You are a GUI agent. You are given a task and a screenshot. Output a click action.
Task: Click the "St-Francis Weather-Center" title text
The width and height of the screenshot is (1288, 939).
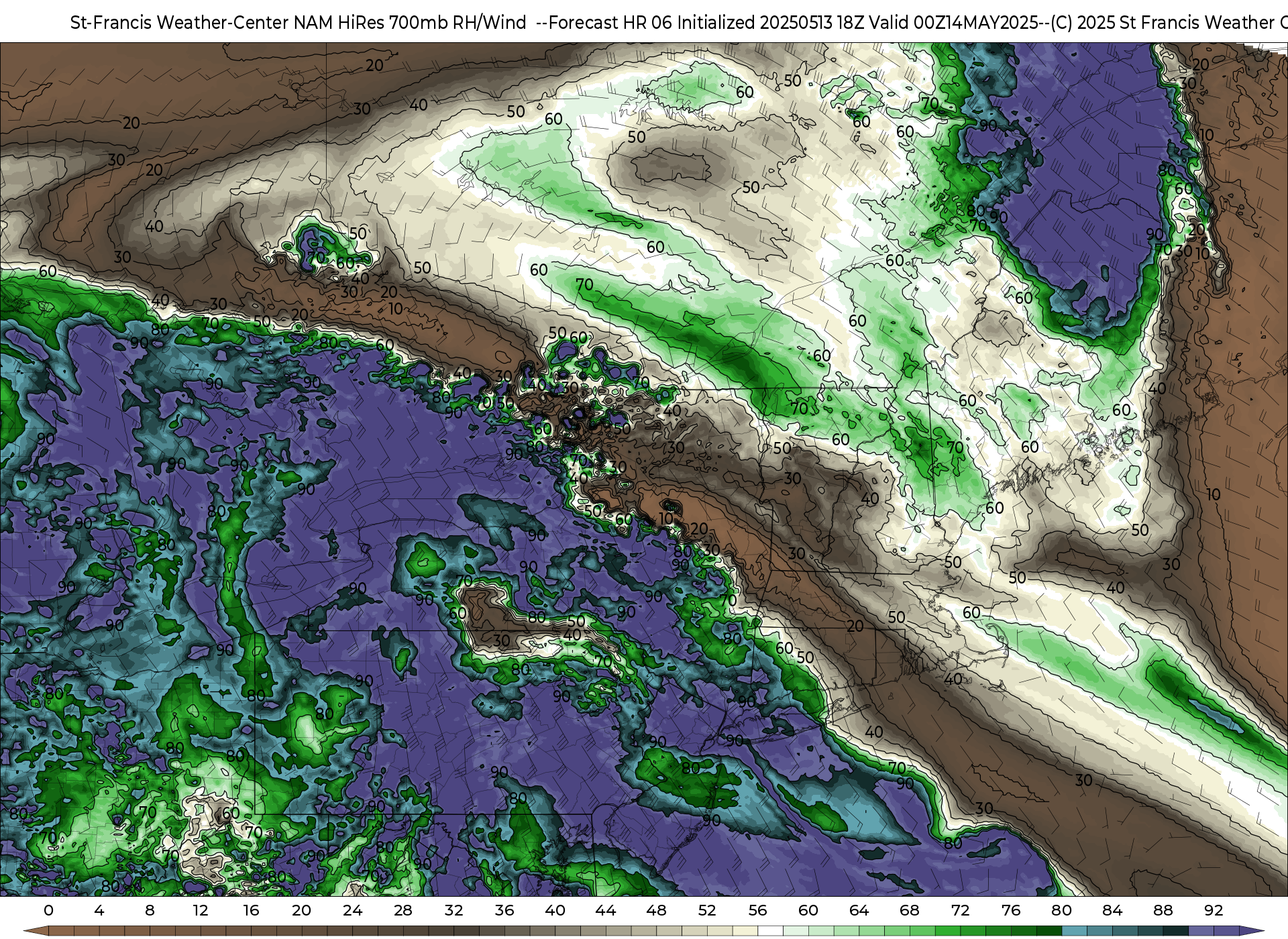coord(180,23)
